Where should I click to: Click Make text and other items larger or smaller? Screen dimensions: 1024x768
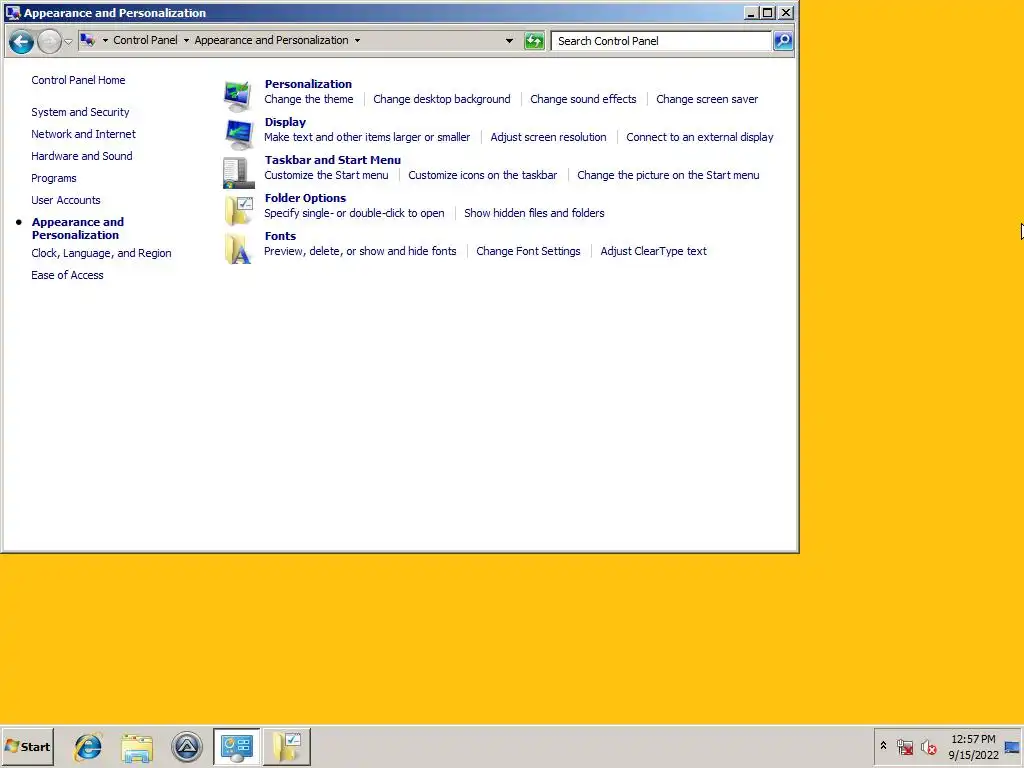(x=367, y=137)
